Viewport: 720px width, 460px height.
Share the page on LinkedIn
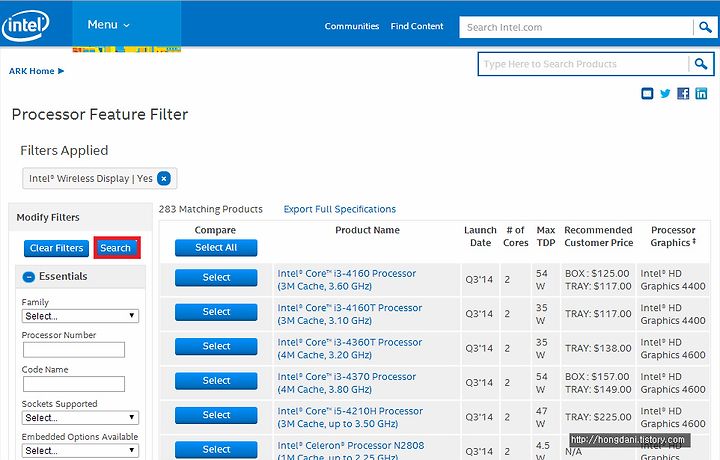[x=701, y=94]
